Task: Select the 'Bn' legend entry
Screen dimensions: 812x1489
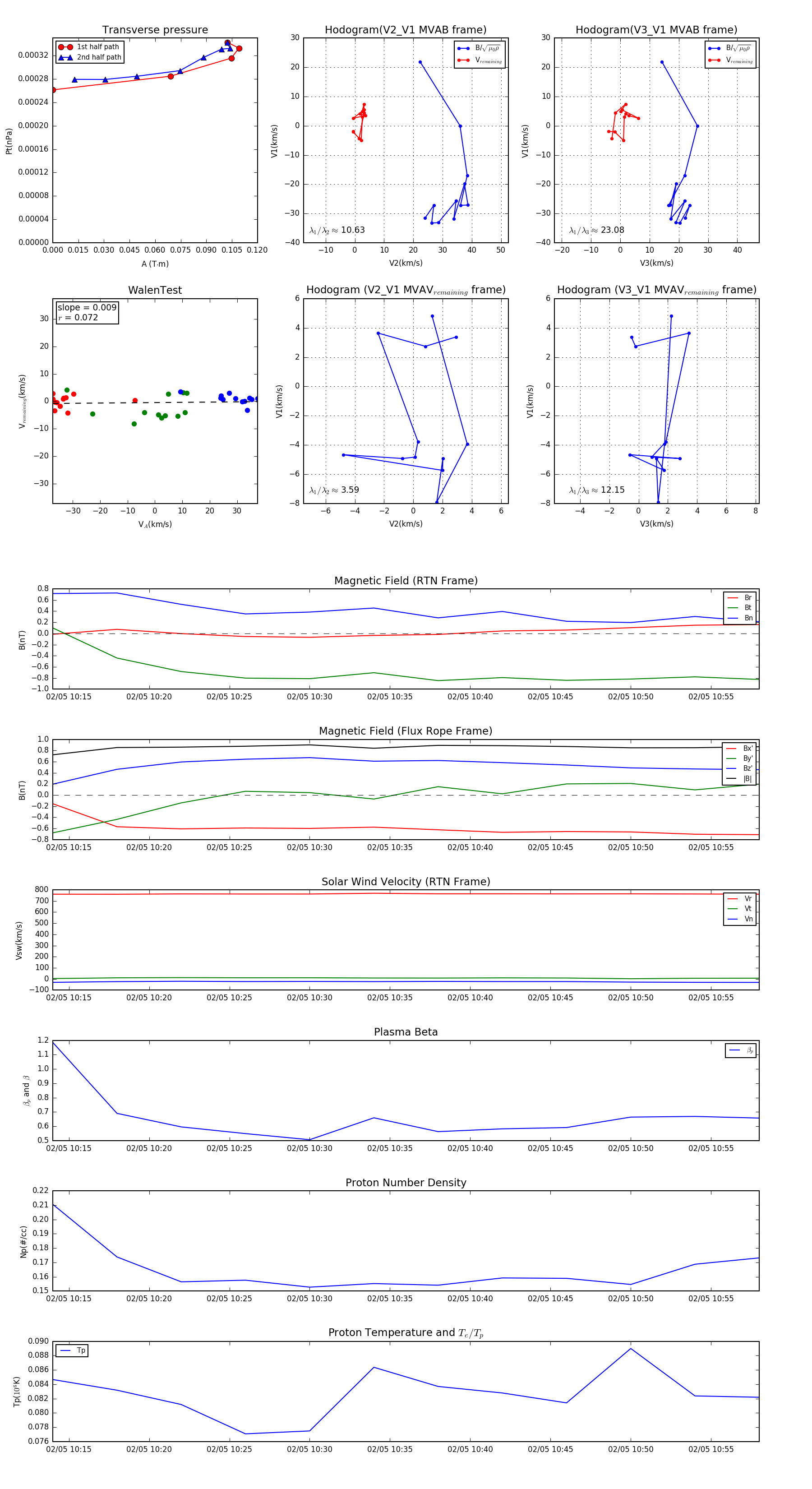Action: click(740, 618)
